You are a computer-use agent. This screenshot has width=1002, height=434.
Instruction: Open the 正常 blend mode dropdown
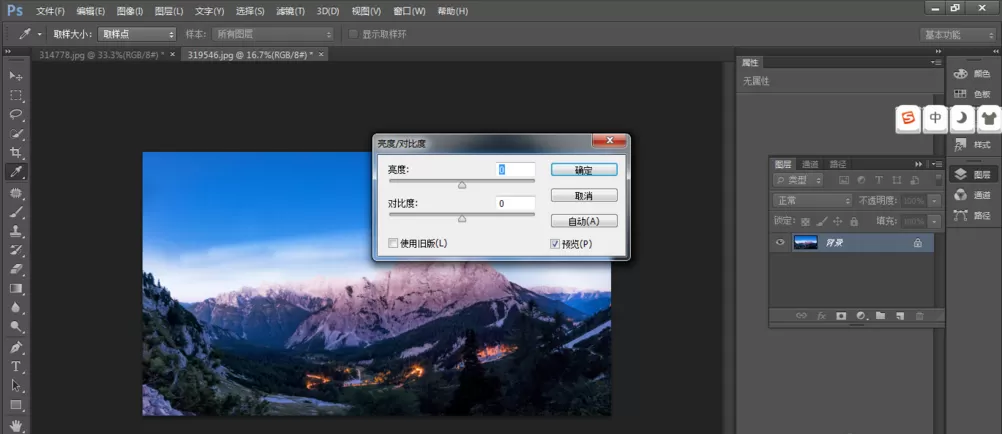[x=812, y=201]
